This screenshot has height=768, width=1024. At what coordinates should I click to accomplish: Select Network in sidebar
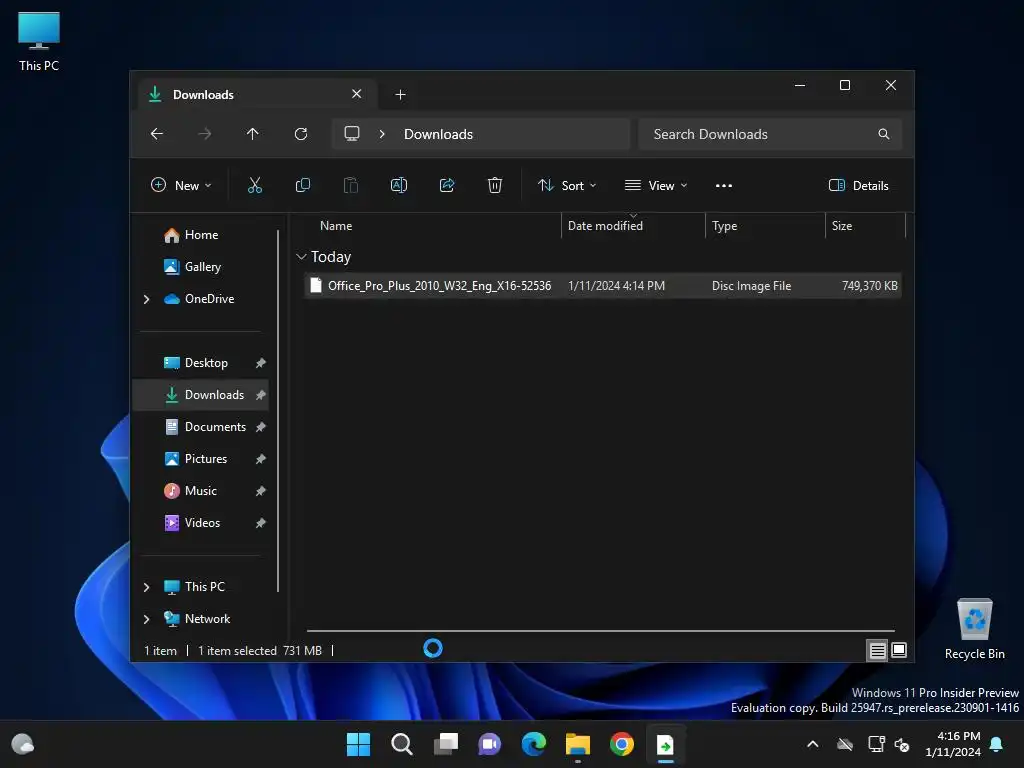coord(207,619)
